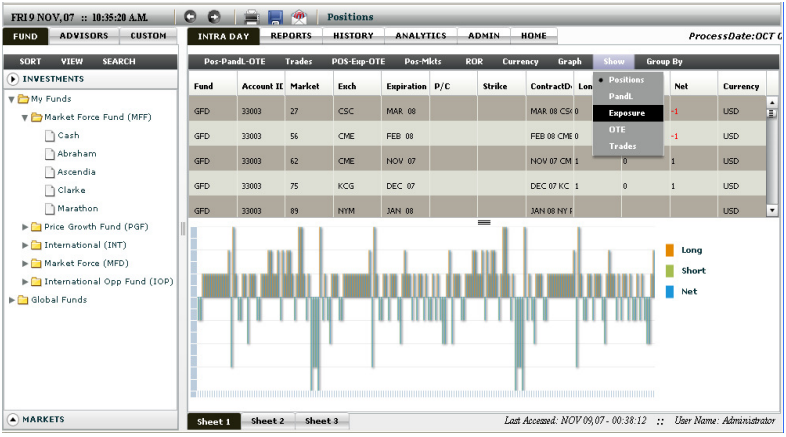The width and height of the screenshot is (786, 437).
Task: Click the printer icon in toolbar
Action: coord(252,17)
